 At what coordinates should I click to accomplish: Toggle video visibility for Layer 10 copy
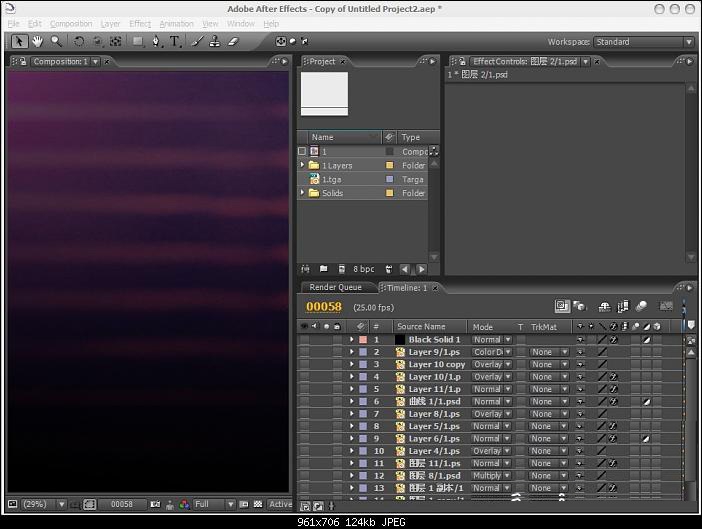point(304,364)
